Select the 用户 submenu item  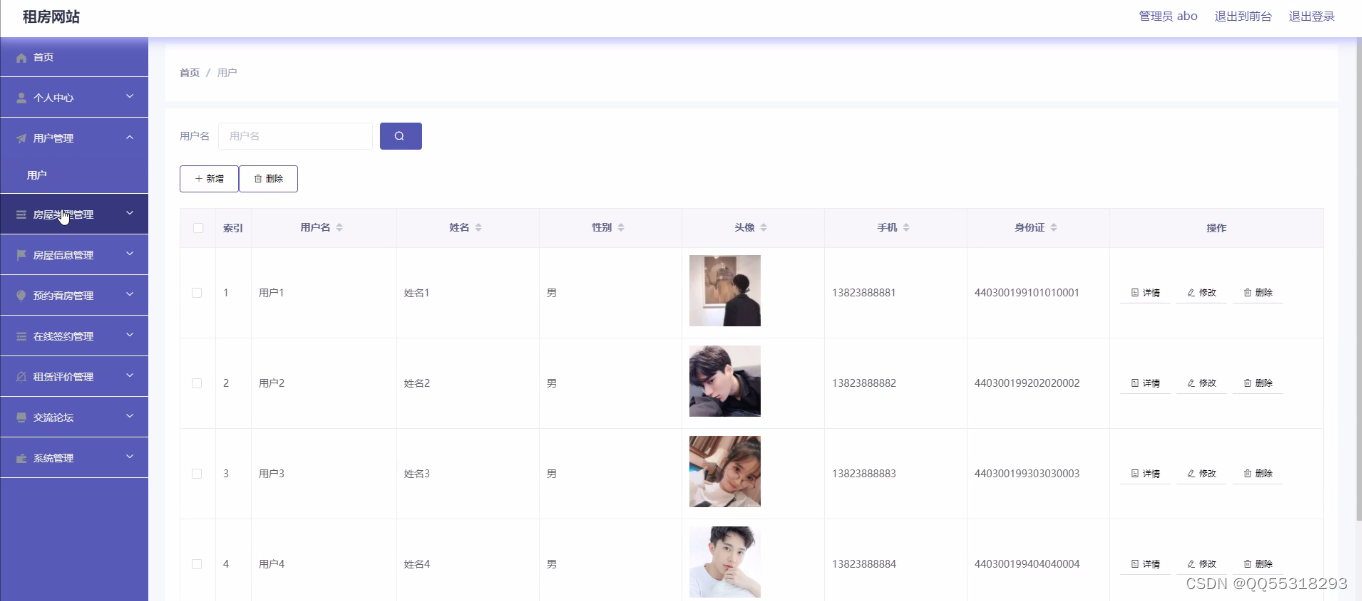[x=74, y=175]
